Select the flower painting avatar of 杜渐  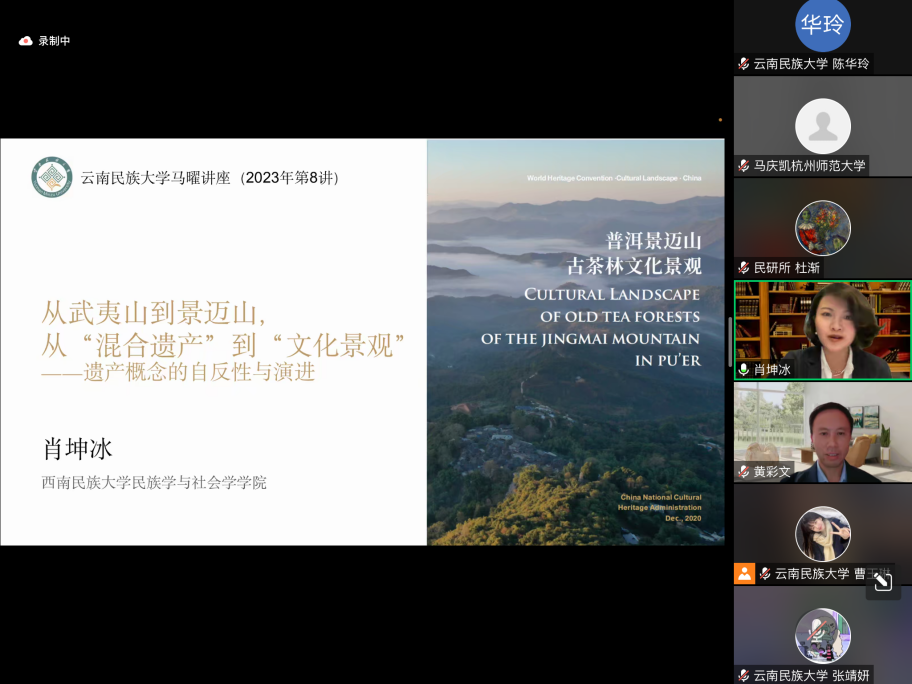coord(822,228)
